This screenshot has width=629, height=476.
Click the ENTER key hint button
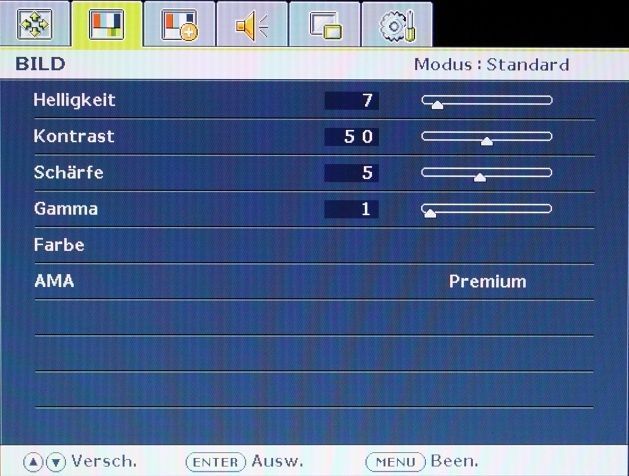coord(216,462)
